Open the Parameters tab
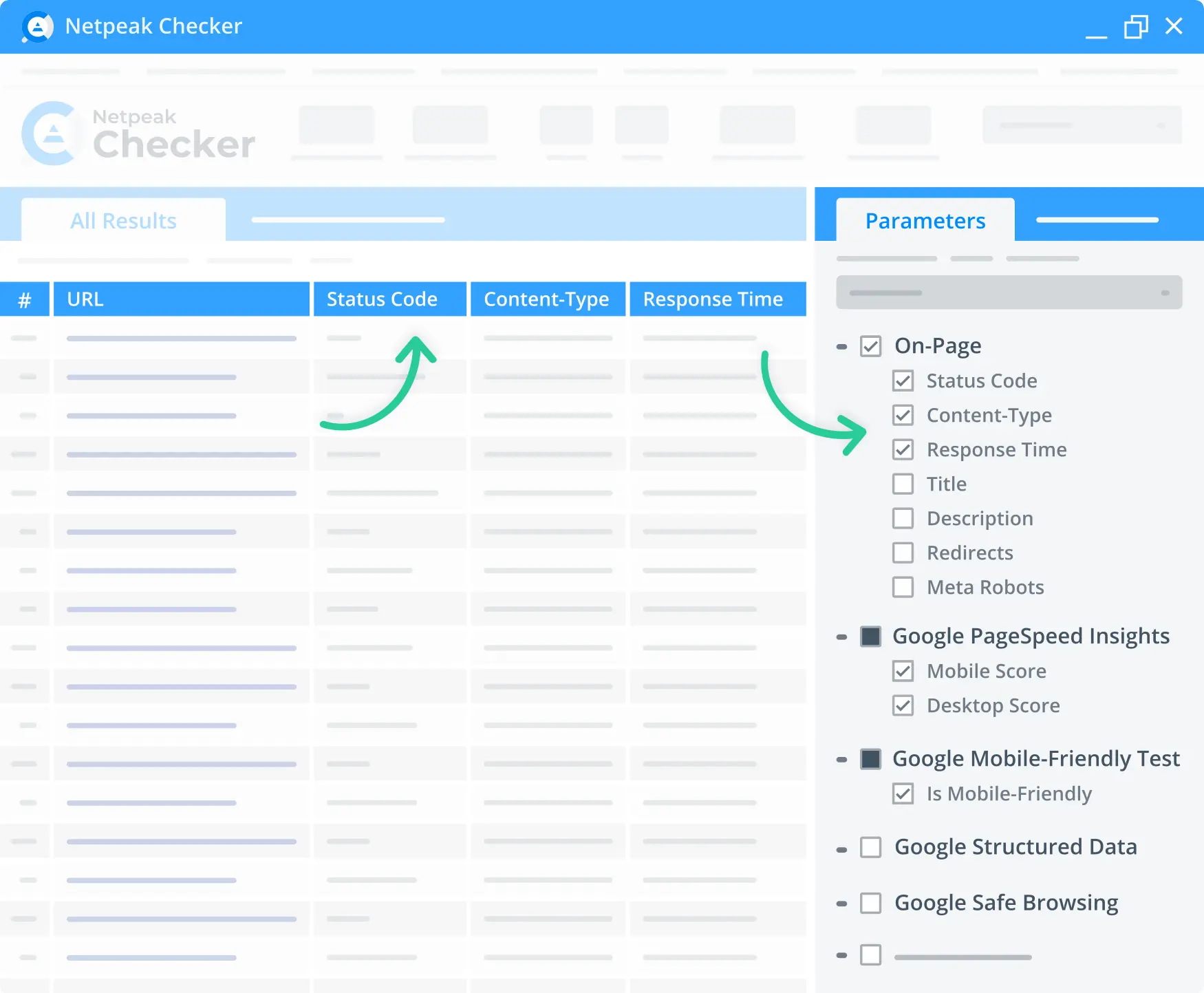 (925, 220)
